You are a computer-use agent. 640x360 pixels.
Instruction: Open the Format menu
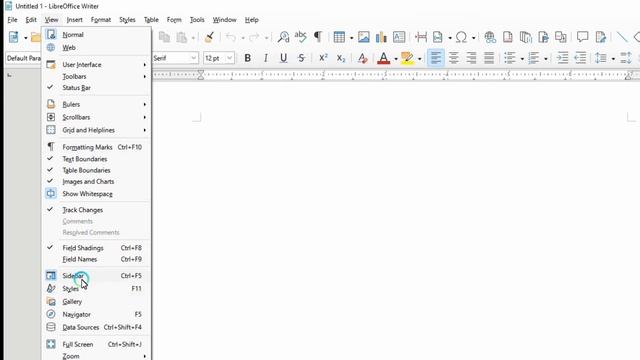101,20
